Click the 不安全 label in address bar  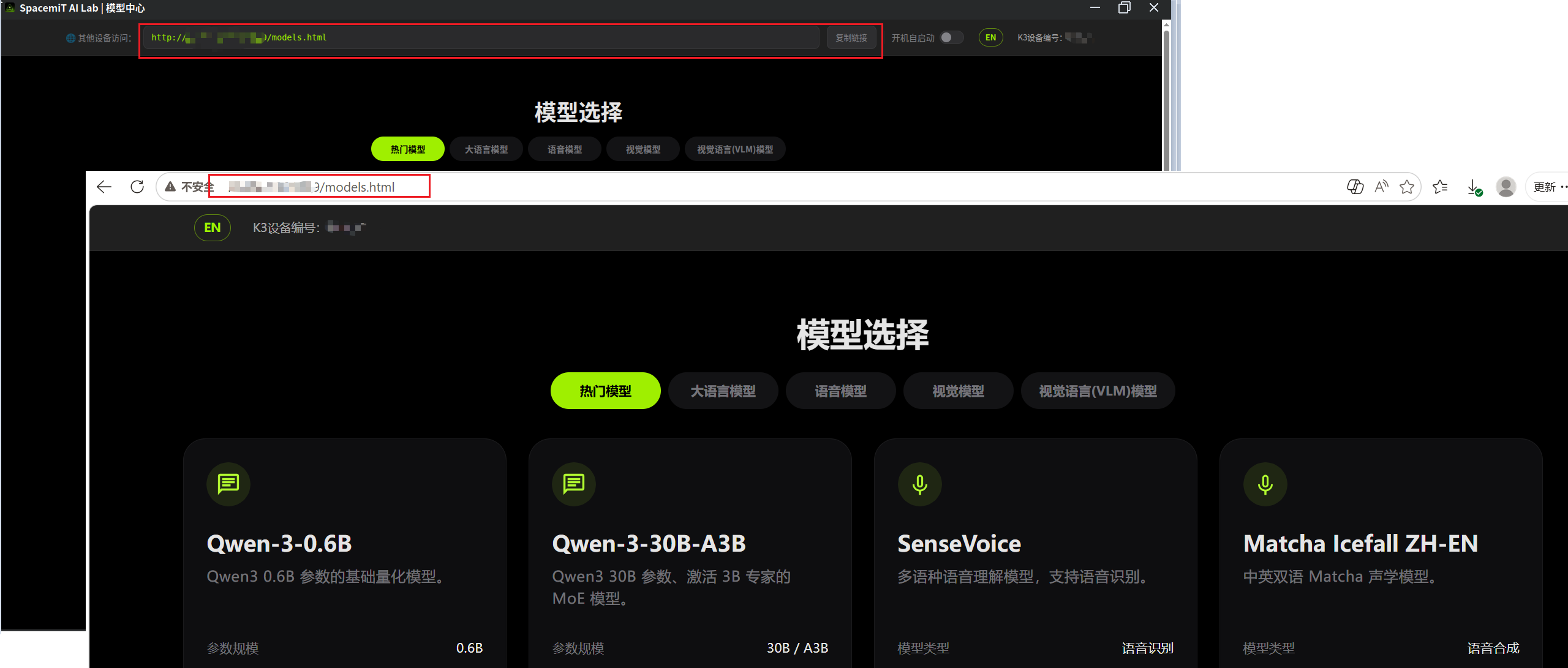[x=197, y=187]
